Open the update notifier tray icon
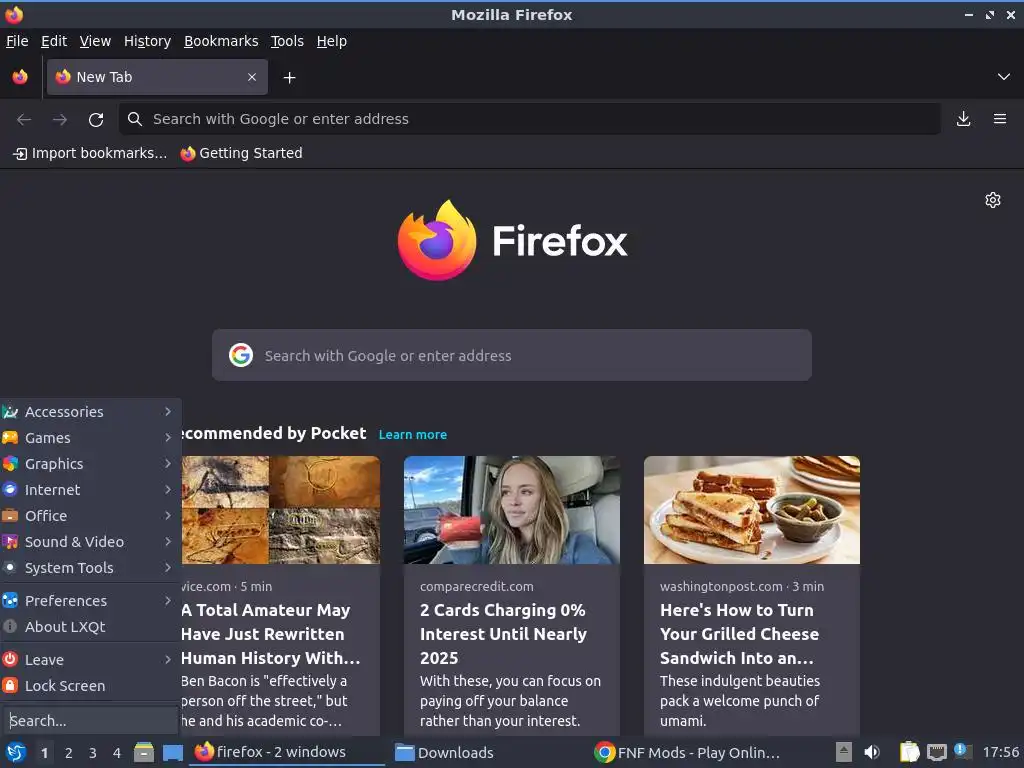The image size is (1024, 768). click(962, 752)
